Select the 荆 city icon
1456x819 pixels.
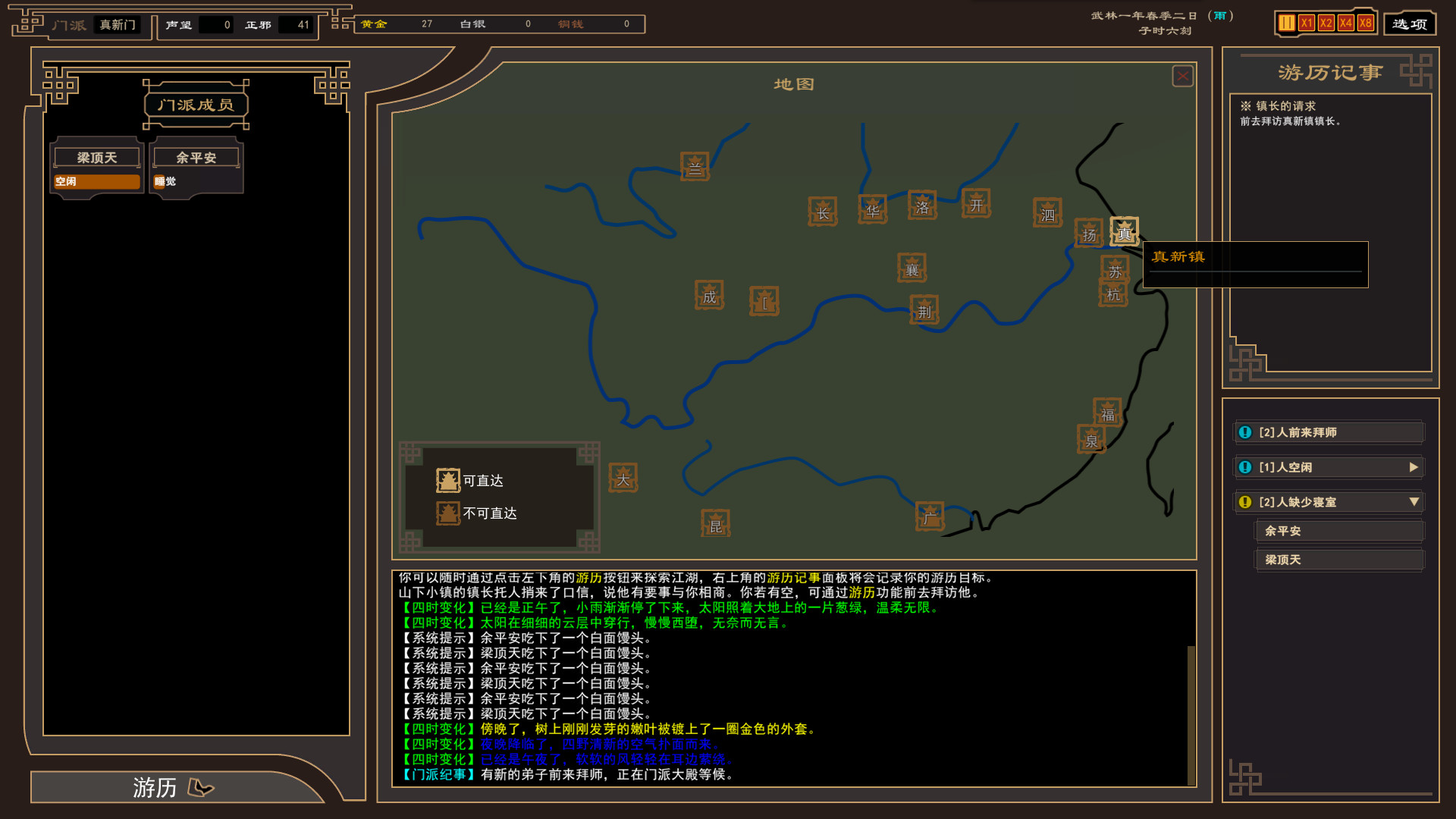(924, 310)
